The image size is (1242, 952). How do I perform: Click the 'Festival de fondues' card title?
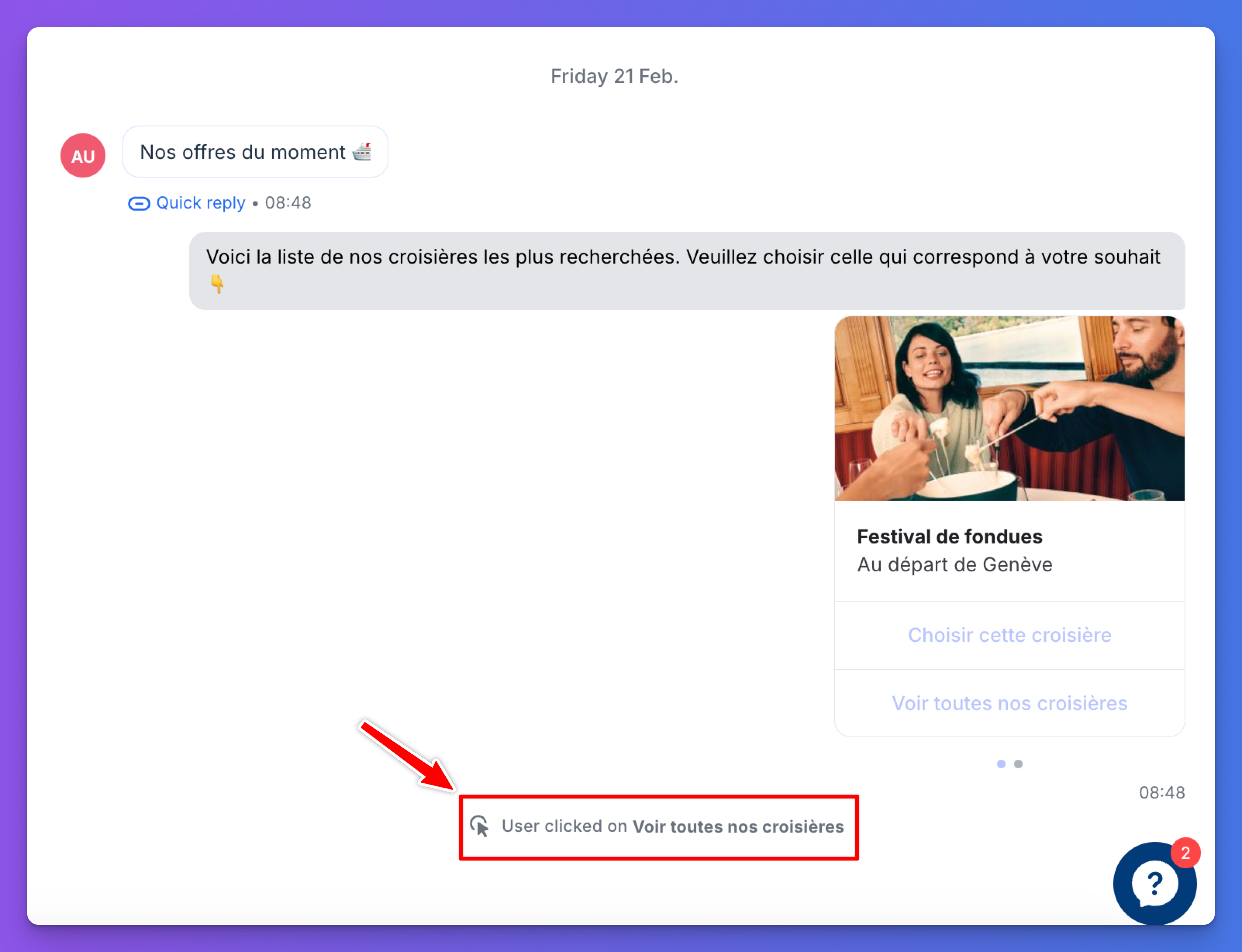[x=949, y=536]
